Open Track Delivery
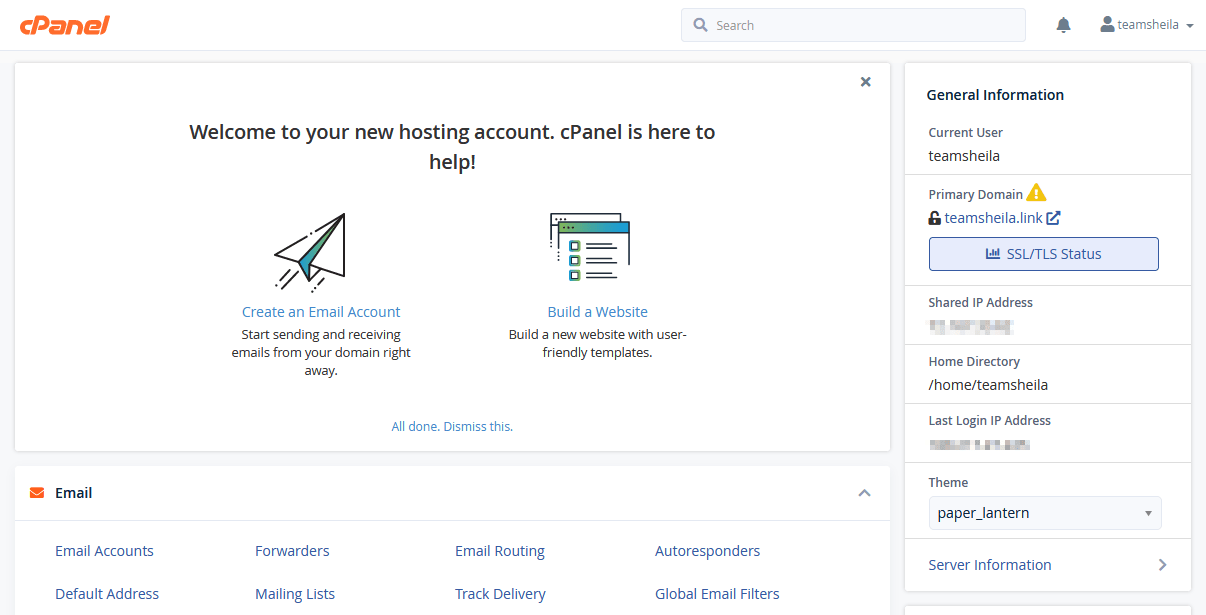Screen dimensions: 1206x615 tap(500, 594)
